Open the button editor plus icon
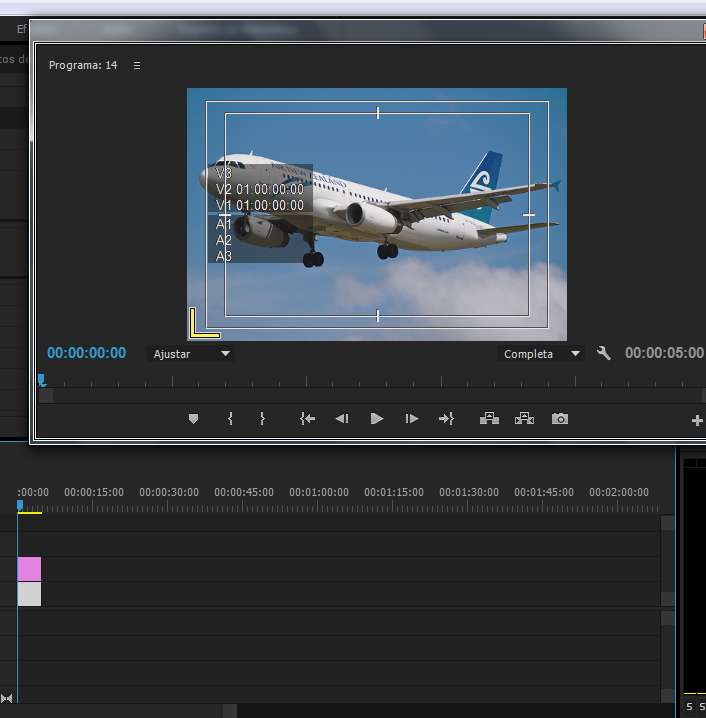Viewport: 706px width, 718px height. [x=697, y=420]
